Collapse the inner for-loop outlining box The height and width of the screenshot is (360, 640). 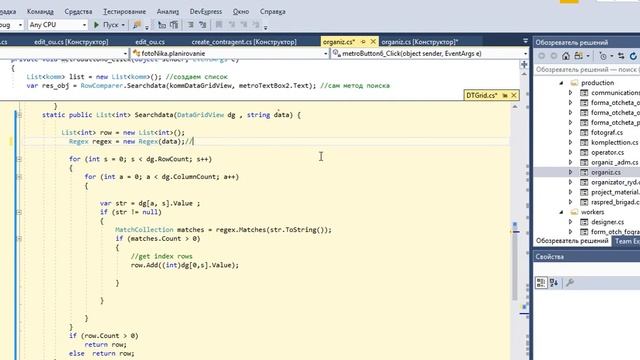click(x=19, y=177)
